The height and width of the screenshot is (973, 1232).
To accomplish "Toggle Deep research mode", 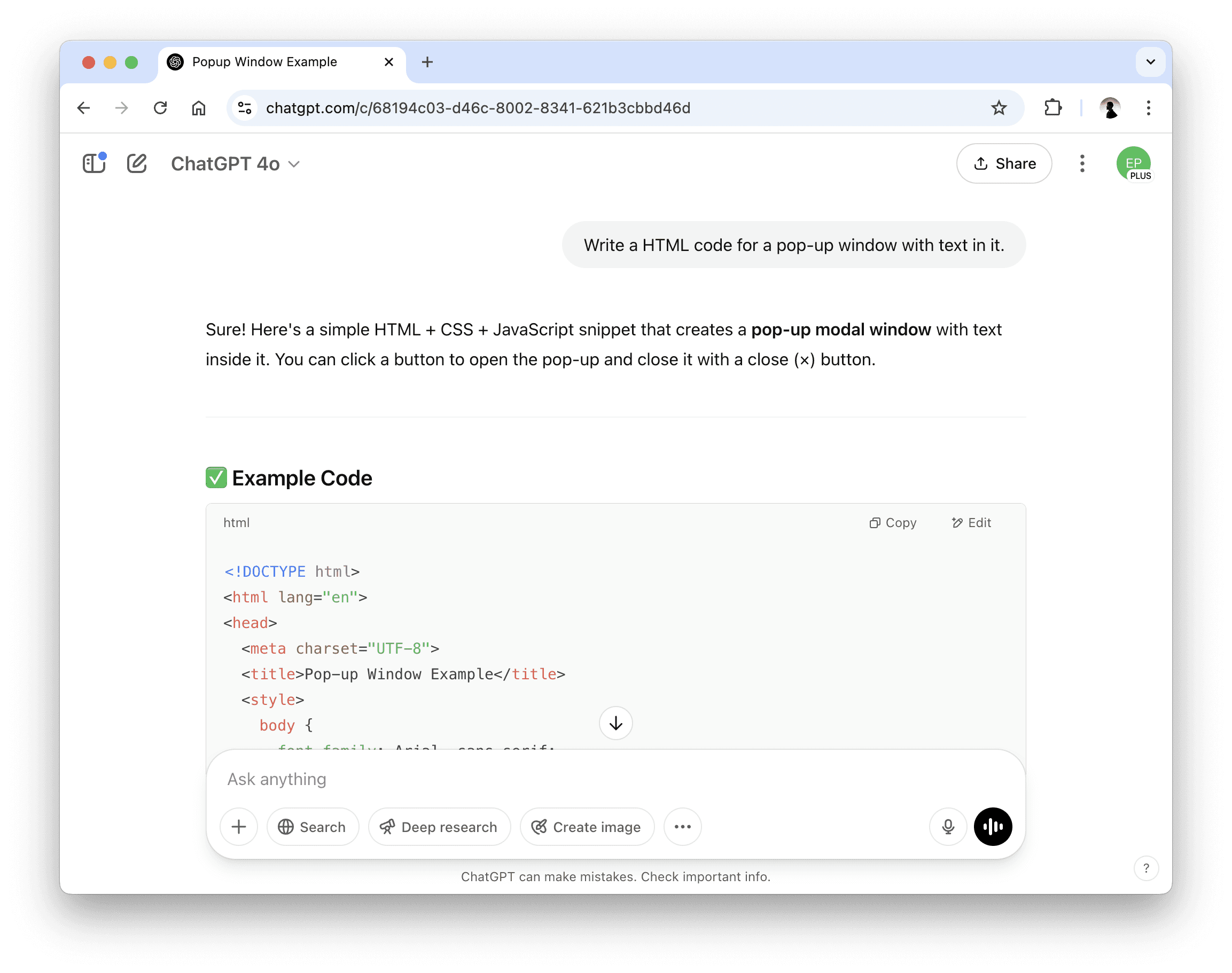I will (x=439, y=827).
